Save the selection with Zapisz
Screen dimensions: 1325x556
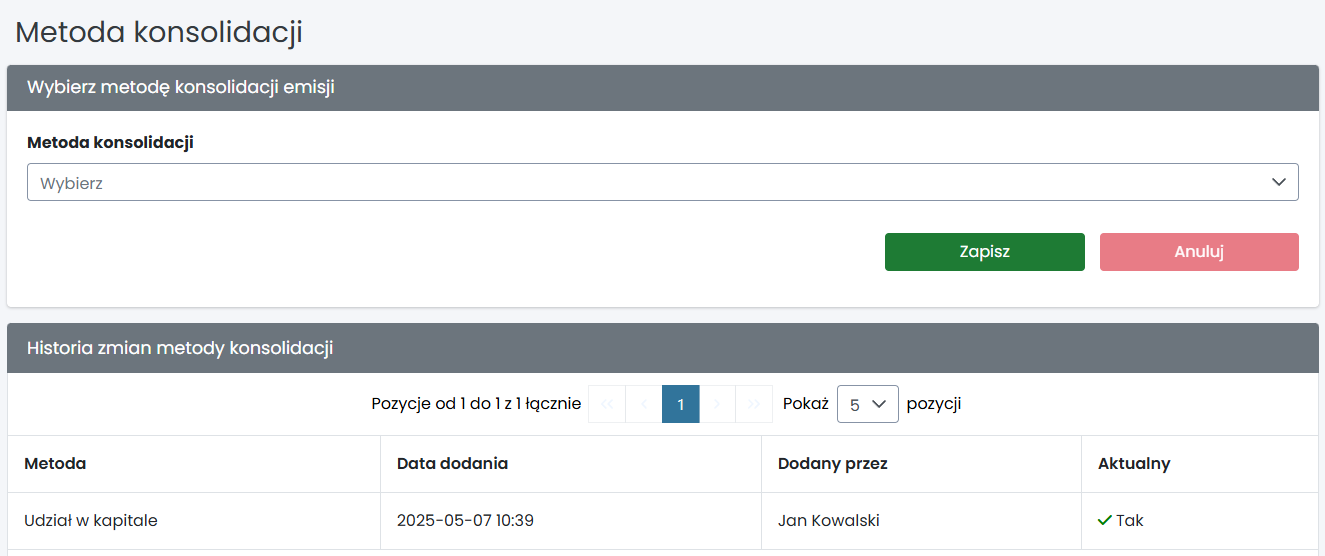point(984,252)
